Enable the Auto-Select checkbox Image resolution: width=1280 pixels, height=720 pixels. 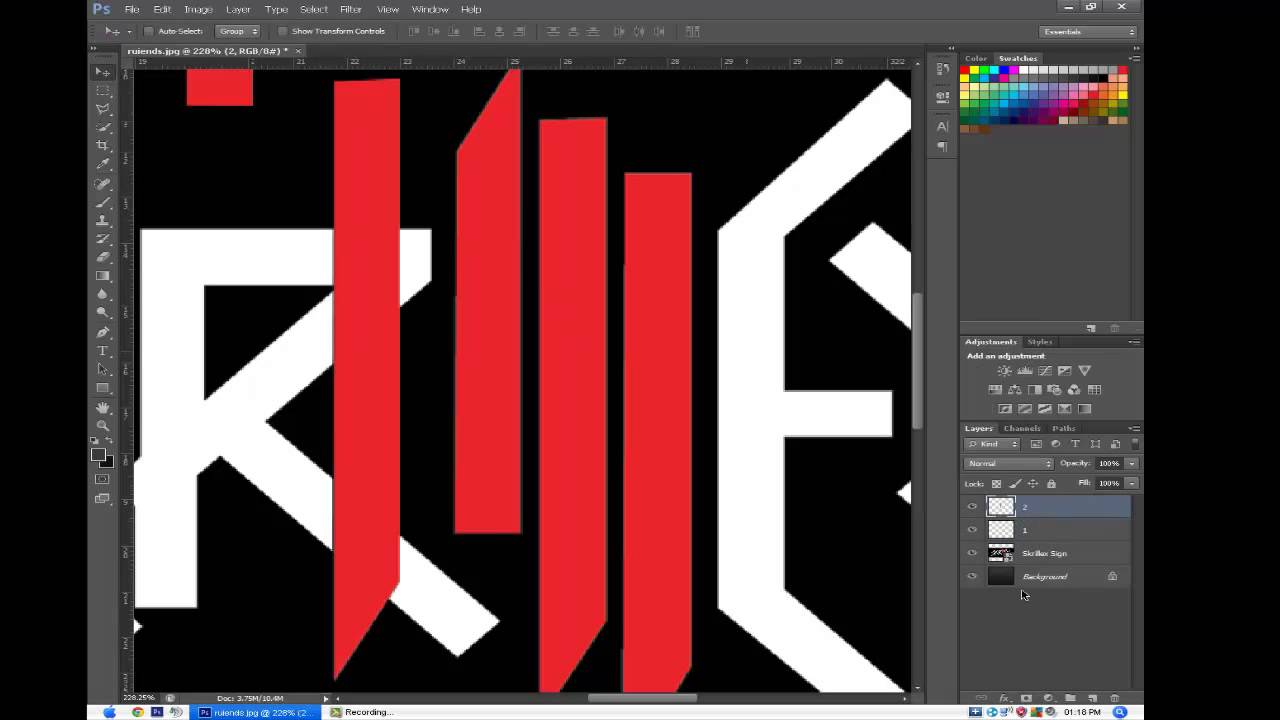[x=149, y=31]
